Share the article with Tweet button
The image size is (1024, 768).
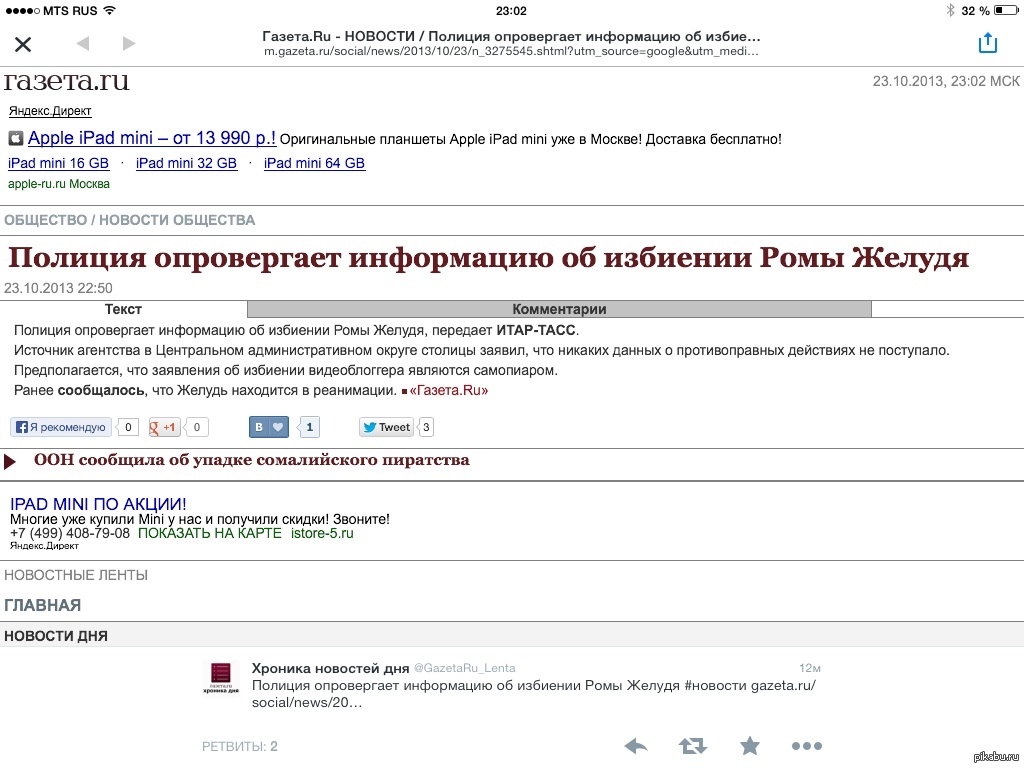point(387,427)
